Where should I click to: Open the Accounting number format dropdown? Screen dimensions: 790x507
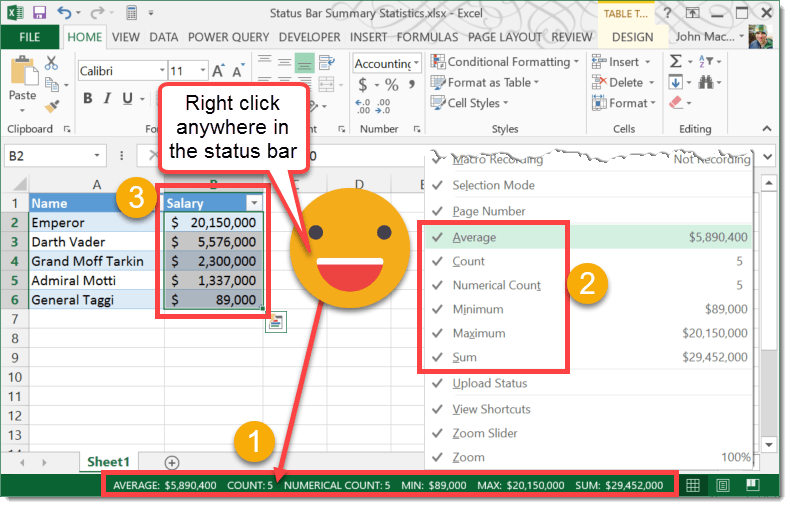[x=416, y=64]
